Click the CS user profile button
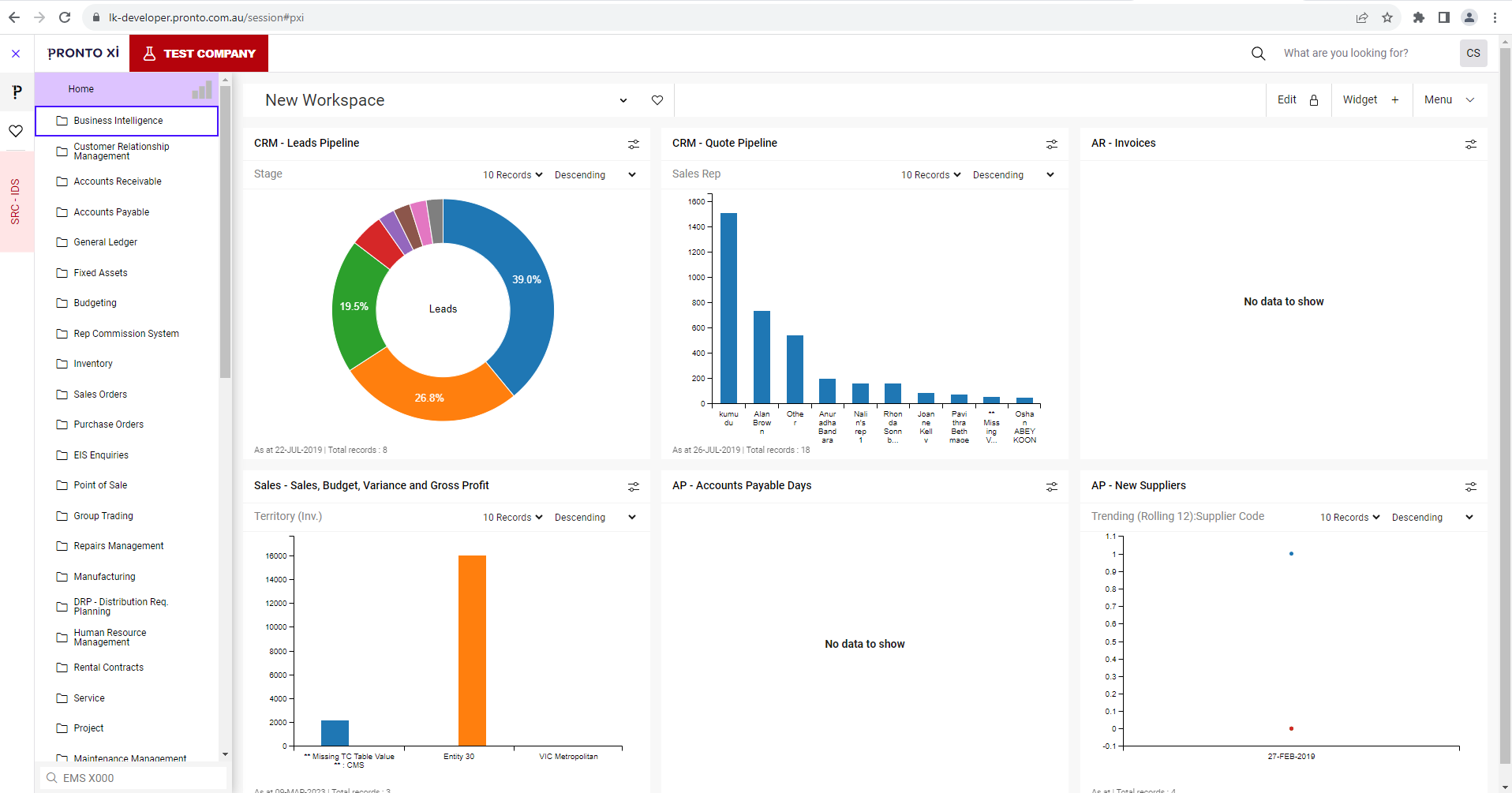This screenshot has width=1512, height=793. (x=1473, y=54)
